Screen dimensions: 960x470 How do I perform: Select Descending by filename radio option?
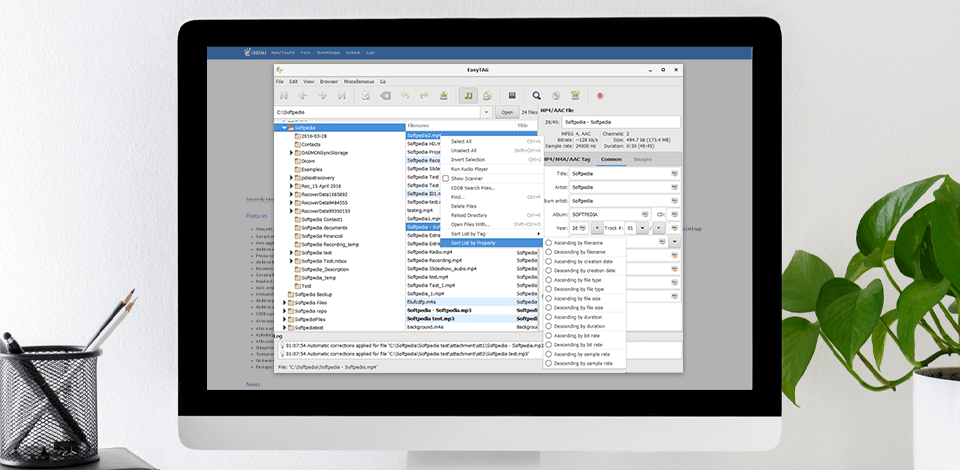pos(549,252)
